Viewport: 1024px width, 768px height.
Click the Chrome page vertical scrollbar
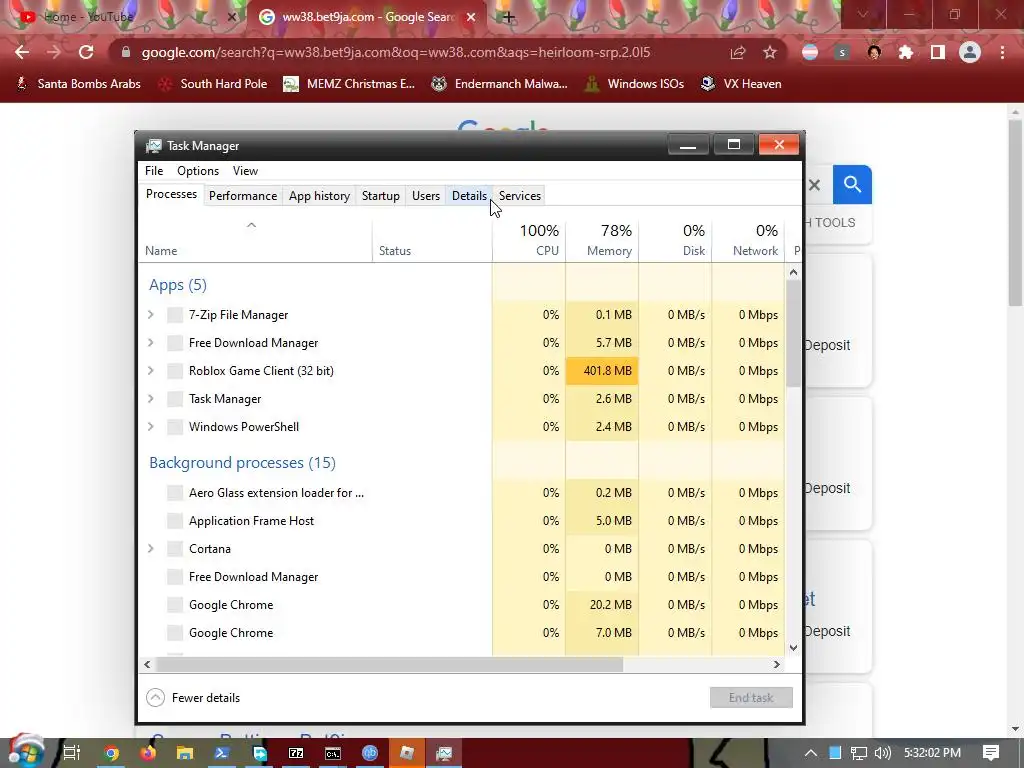(x=1015, y=212)
